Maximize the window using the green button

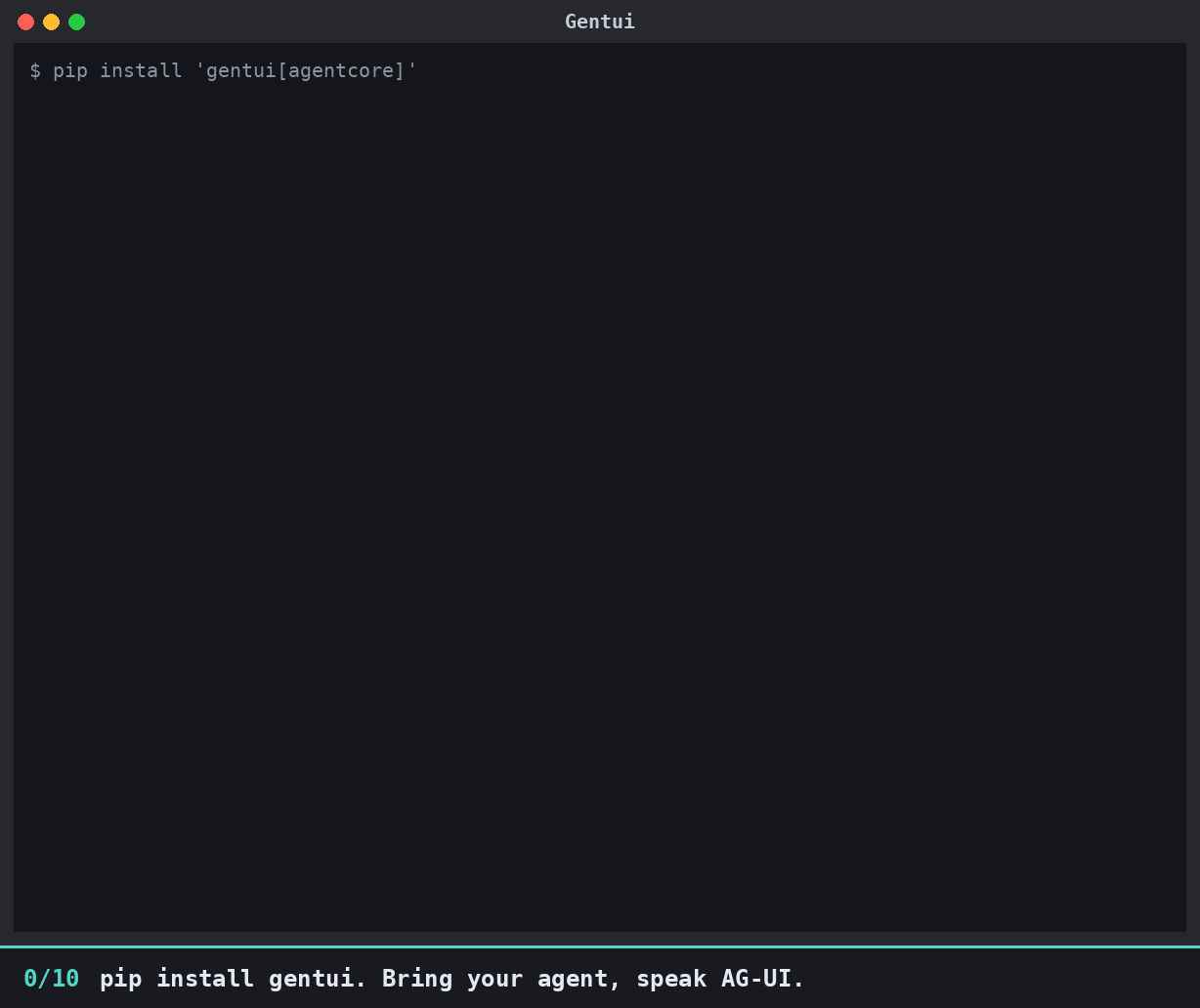click(x=77, y=21)
